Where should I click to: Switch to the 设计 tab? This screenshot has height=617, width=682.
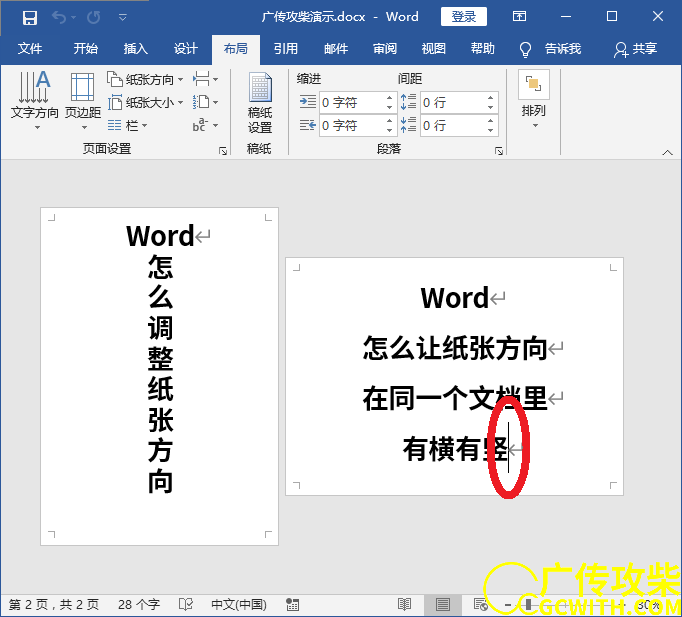tap(186, 48)
